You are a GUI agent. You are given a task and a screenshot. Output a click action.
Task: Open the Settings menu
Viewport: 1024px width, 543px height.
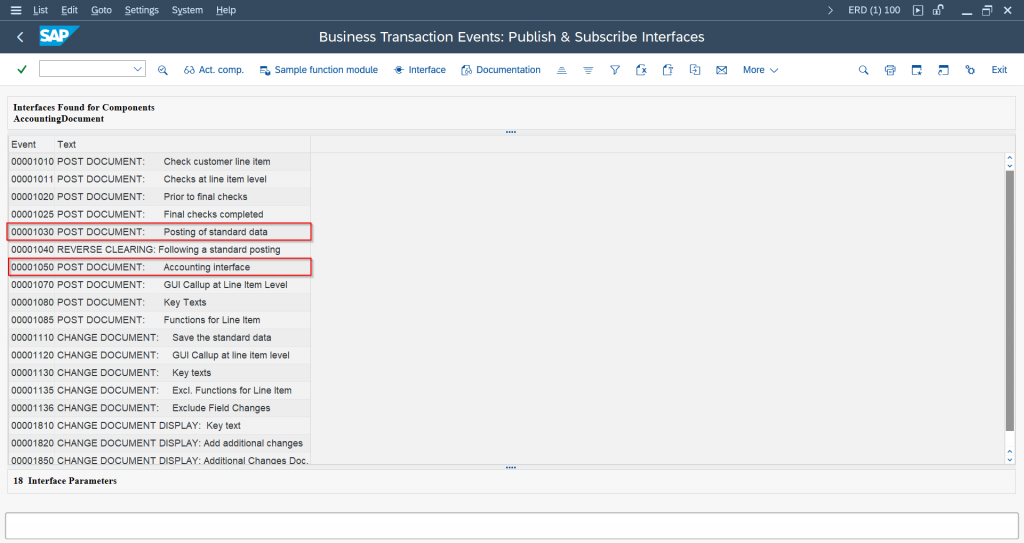pos(142,10)
